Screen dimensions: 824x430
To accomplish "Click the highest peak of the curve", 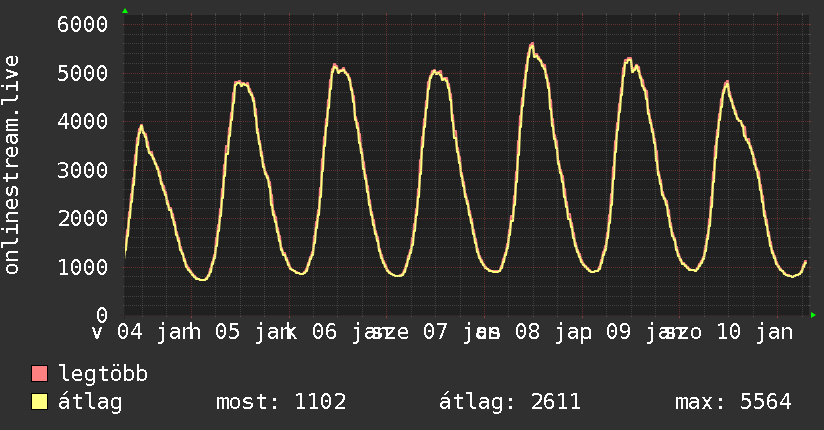I will (x=532, y=45).
